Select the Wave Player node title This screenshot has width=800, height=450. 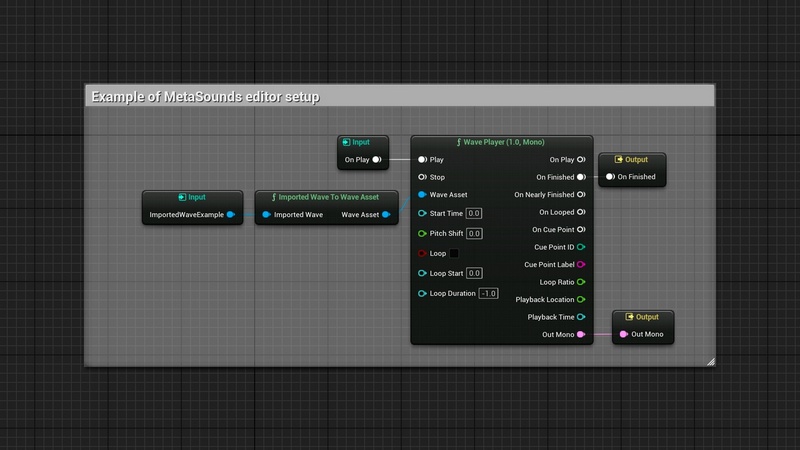501,142
